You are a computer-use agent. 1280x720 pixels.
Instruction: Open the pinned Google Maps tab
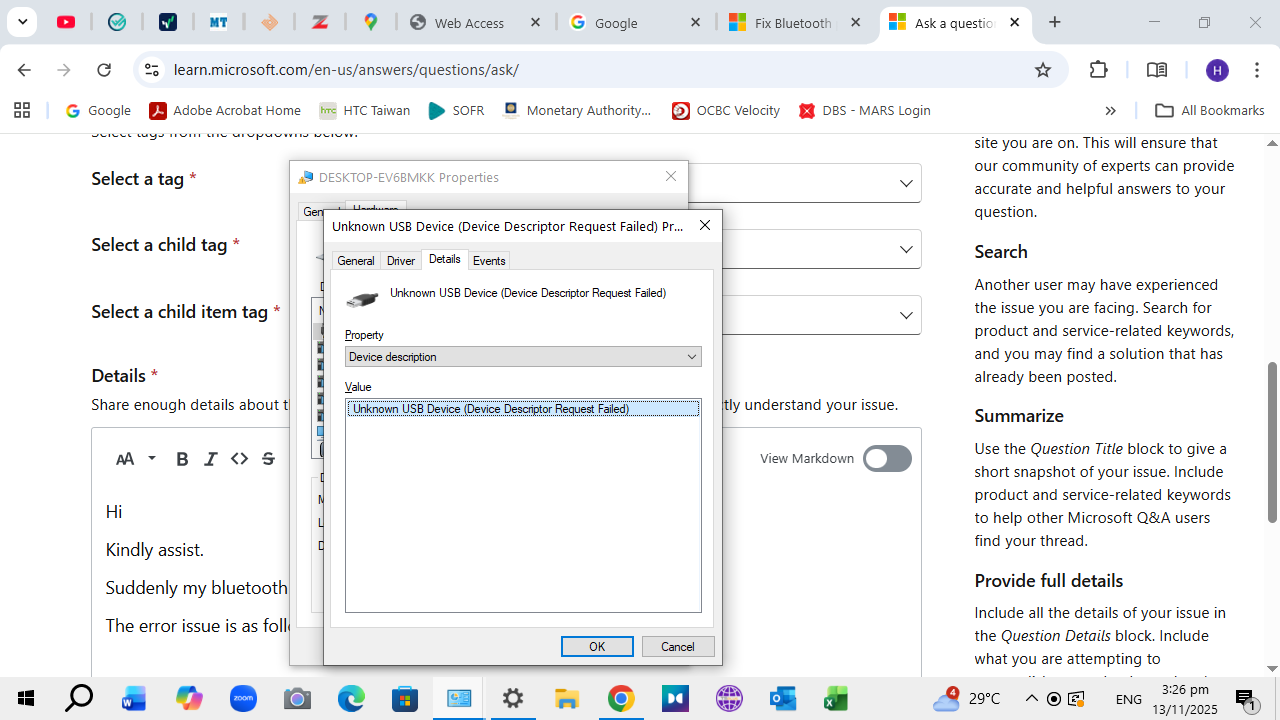coord(371,22)
